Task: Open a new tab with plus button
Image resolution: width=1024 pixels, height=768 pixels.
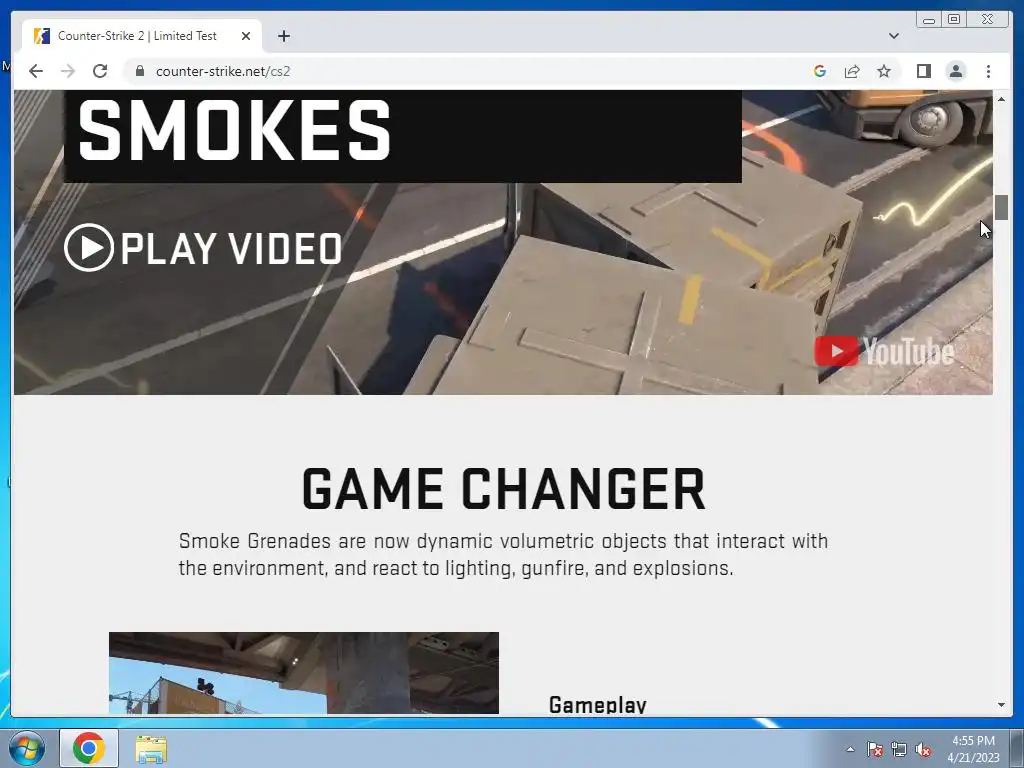Action: 283,36
